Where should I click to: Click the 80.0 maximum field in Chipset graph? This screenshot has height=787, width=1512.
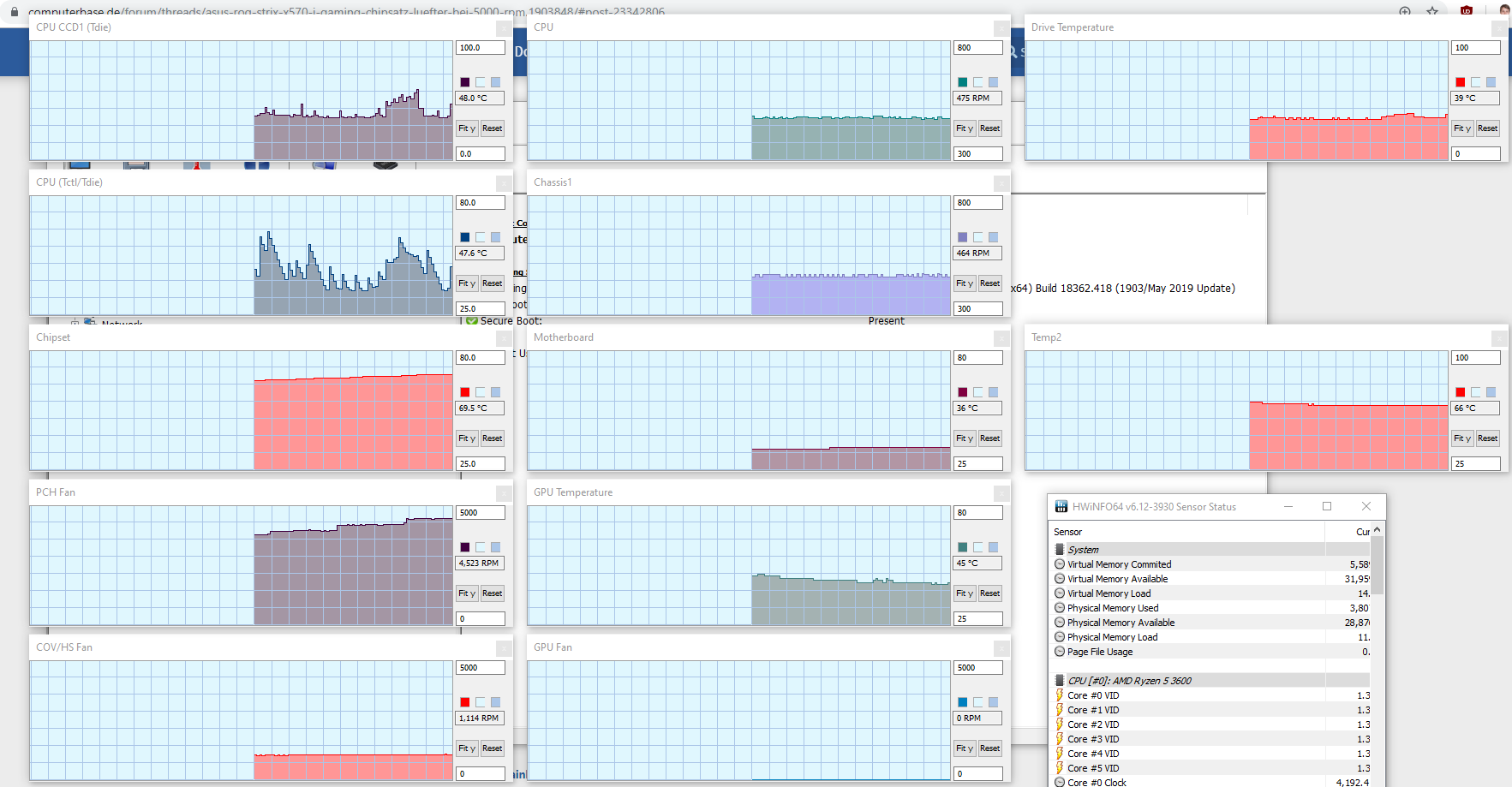click(481, 358)
